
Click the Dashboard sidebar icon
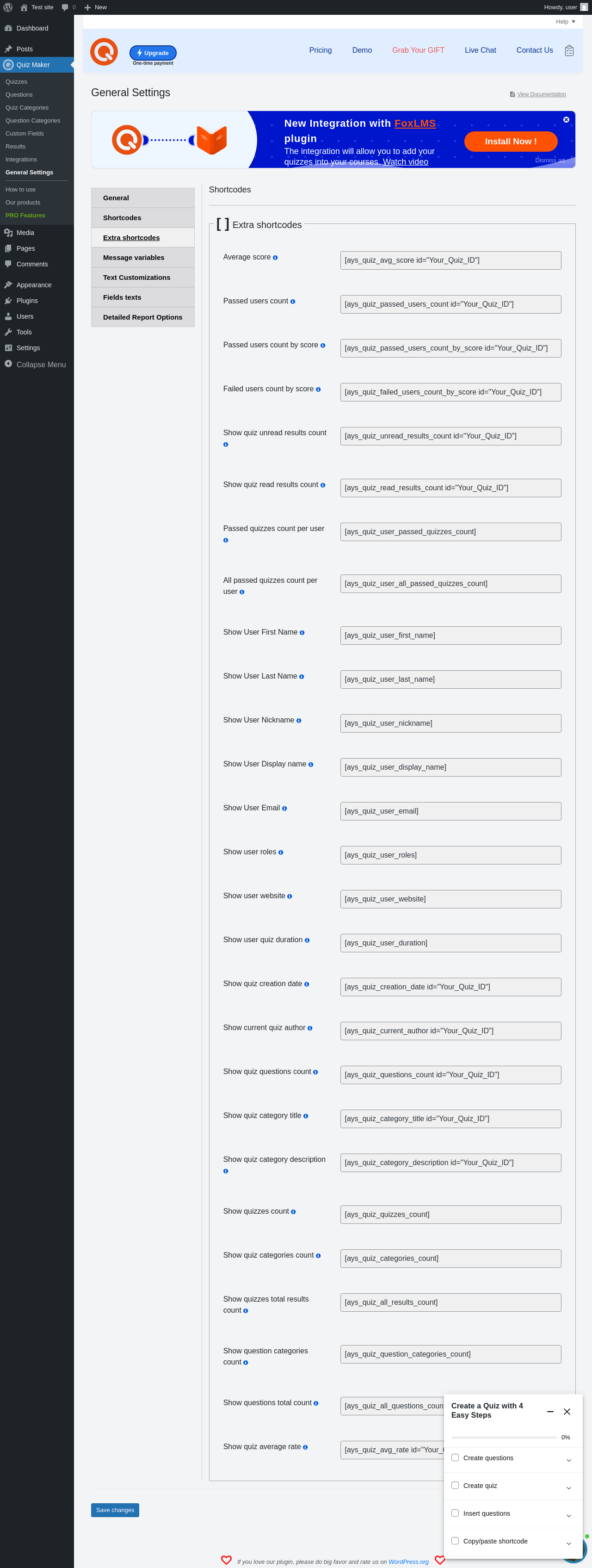tap(8, 28)
